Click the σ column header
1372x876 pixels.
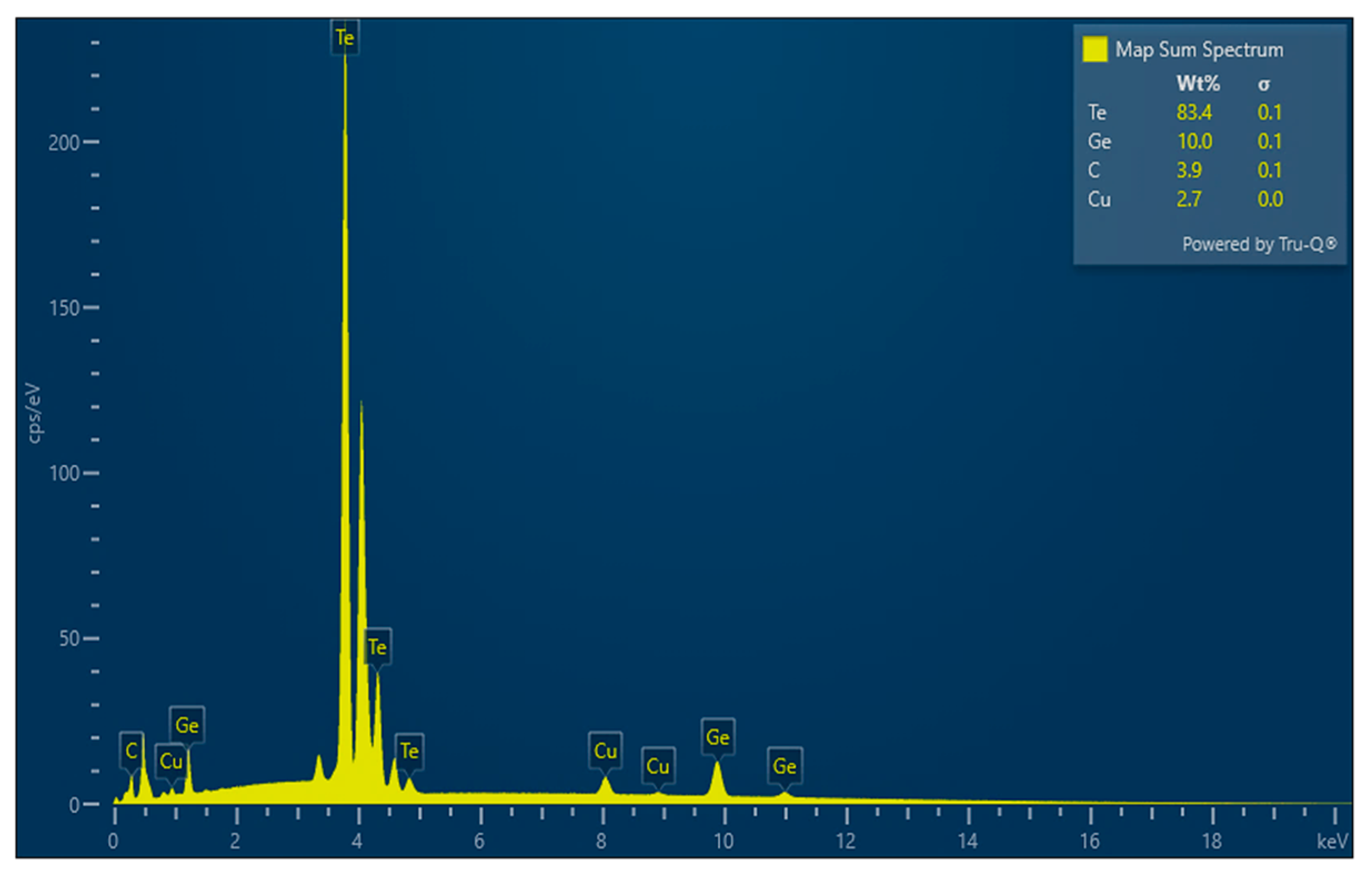click(x=1264, y=84)
